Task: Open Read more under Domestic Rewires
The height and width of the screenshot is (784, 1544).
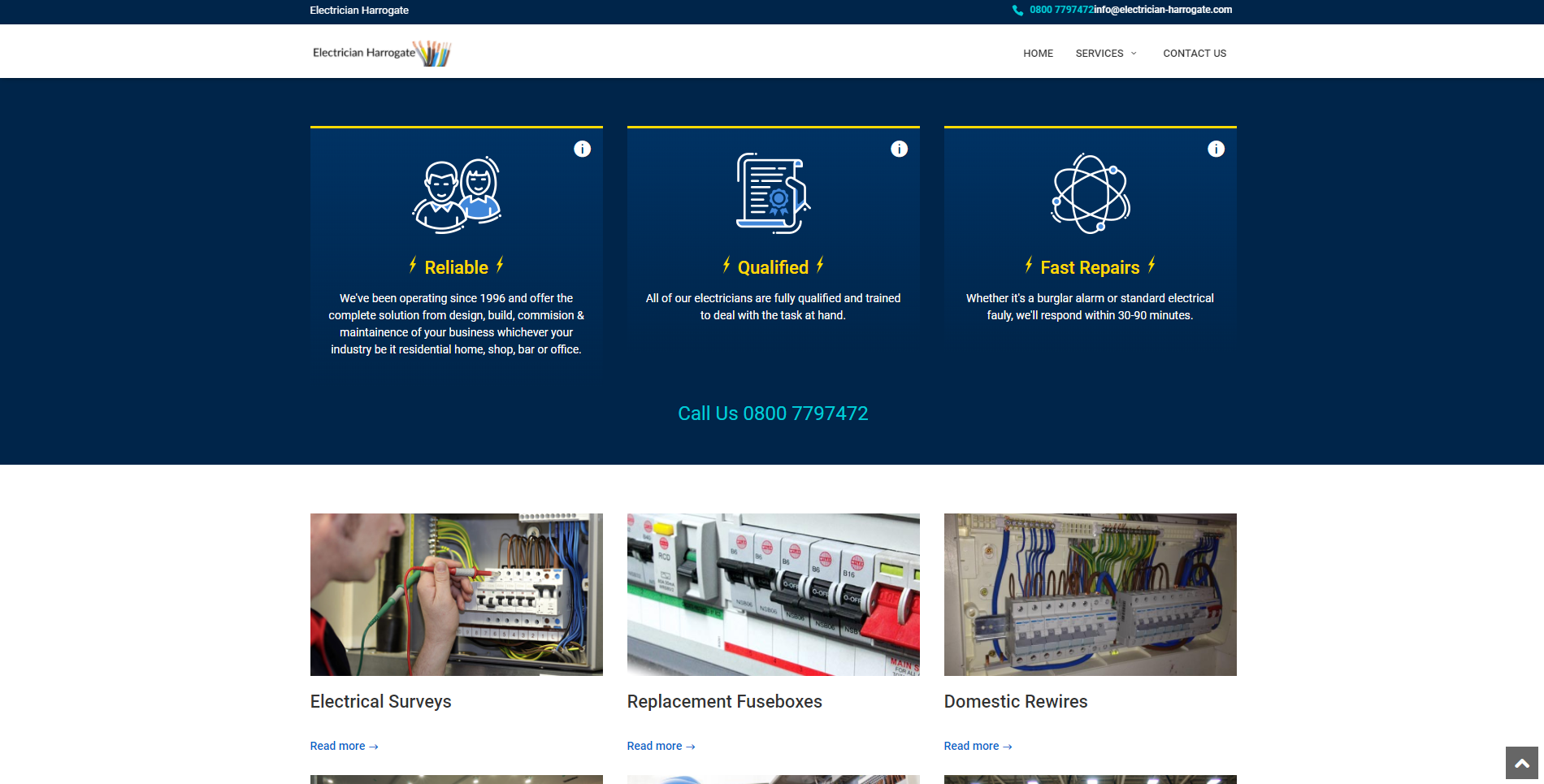Action: pyautogui.click(x=978, y=746)
